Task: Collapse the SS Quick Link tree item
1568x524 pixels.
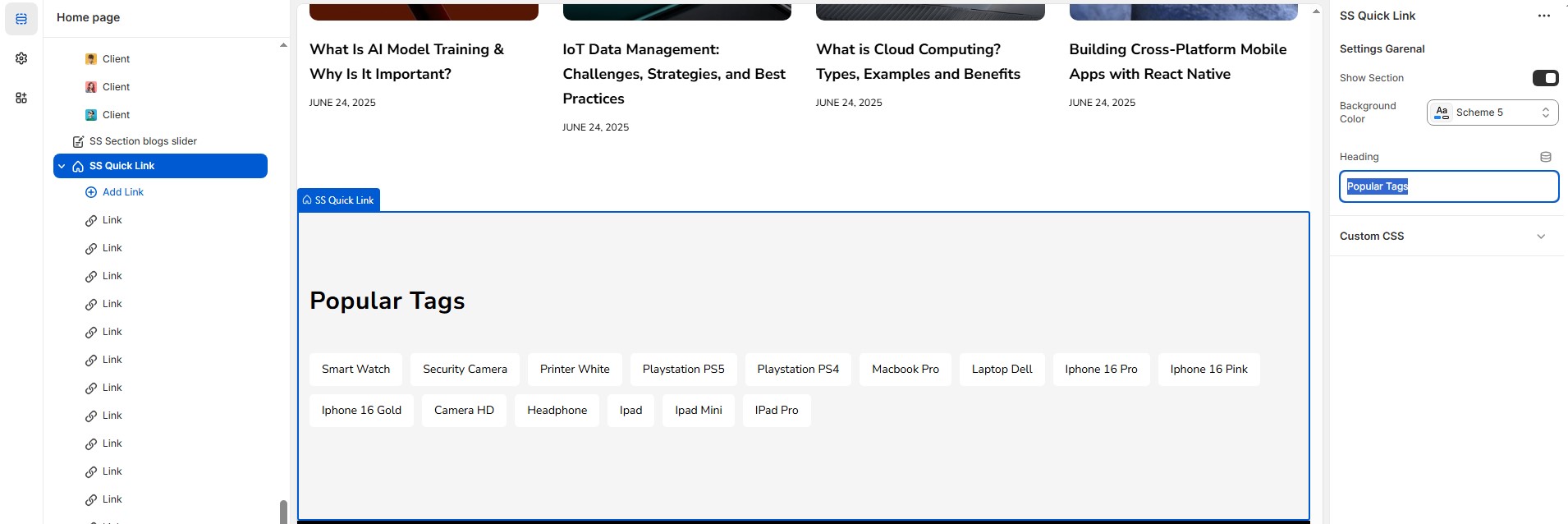Action: 62,166
